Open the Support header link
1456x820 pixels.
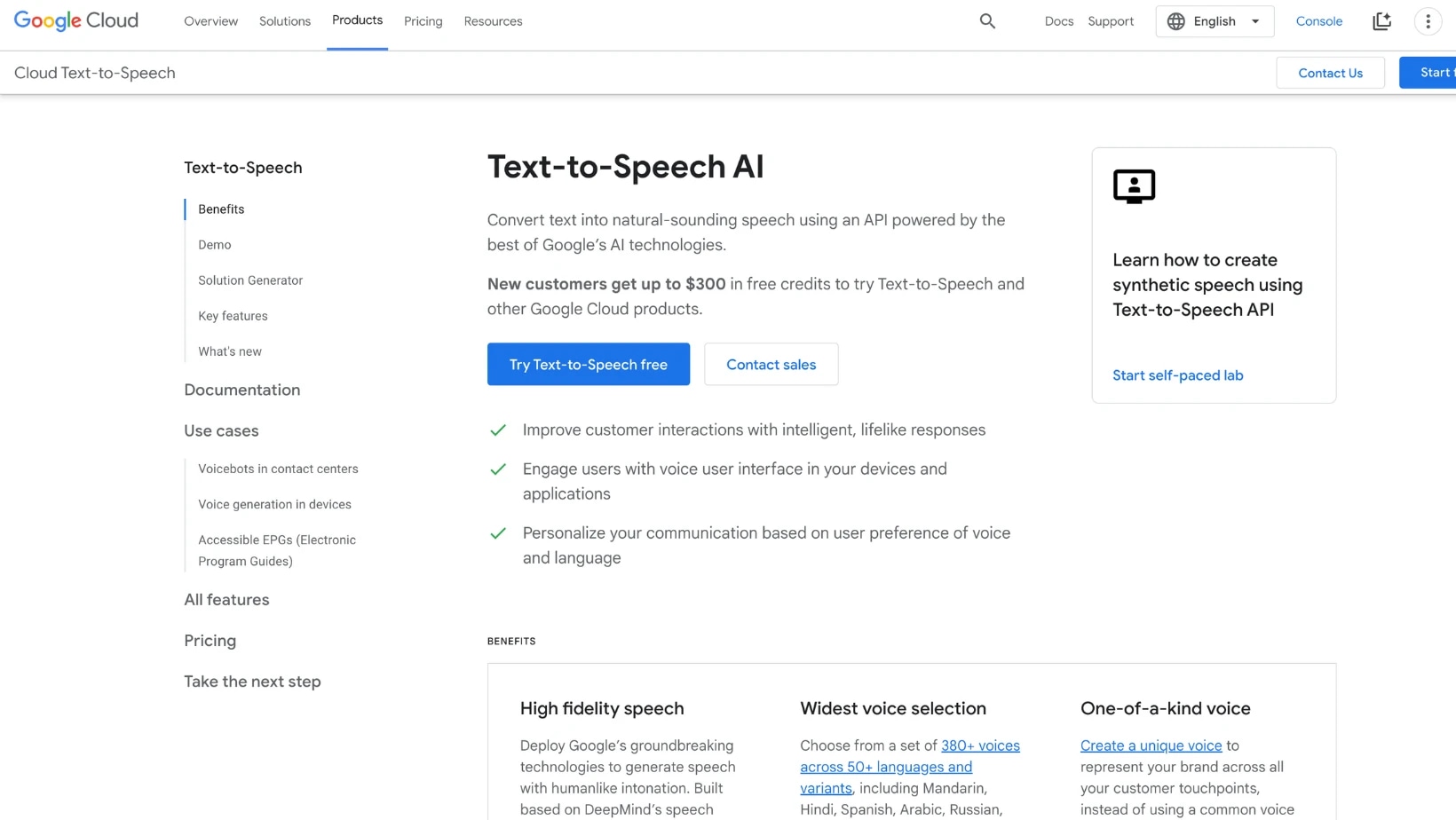1111,21
